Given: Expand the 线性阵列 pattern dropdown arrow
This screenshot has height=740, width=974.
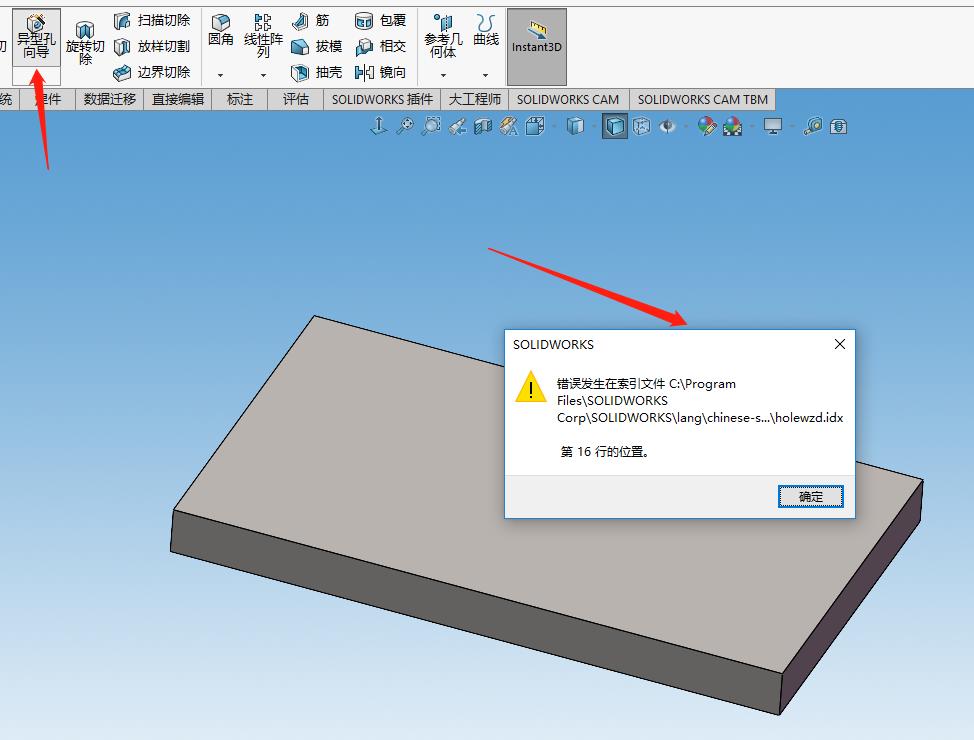Looking at the screenshot, I should (263, 75).
